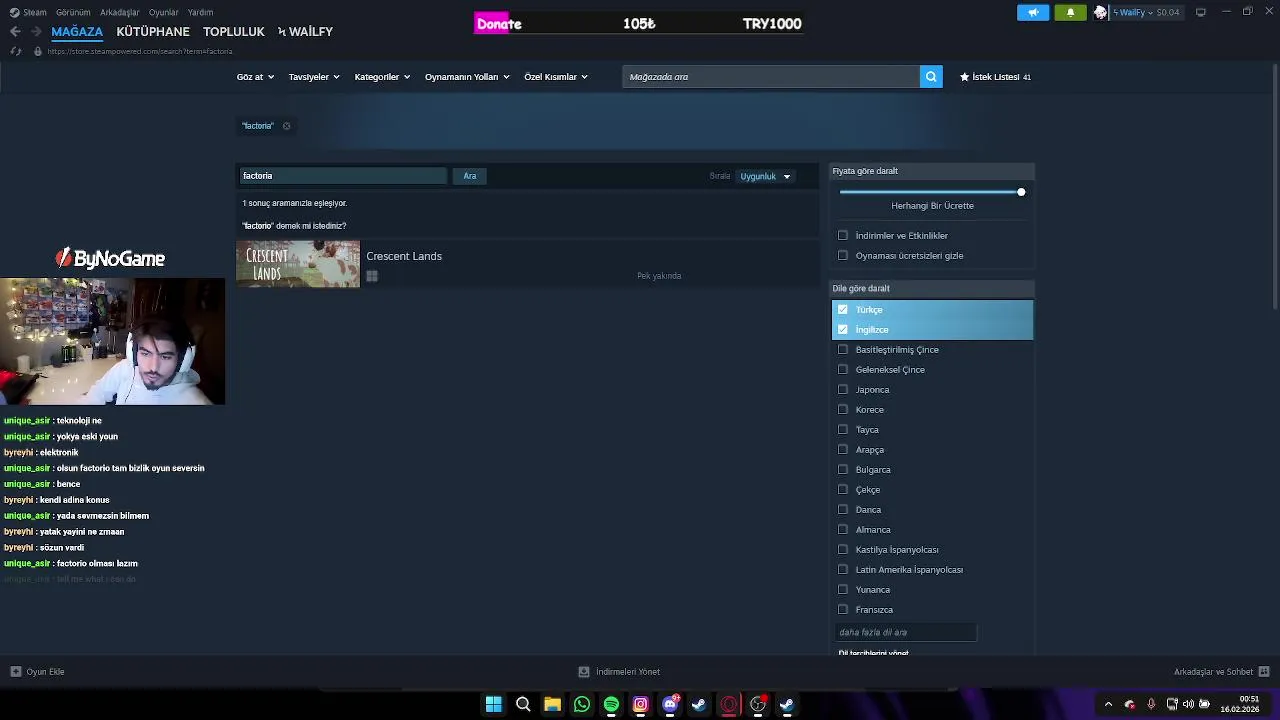Screen dimensions: 1280x720
Task: Show hidden system tray icons
Action: [x=1108, y=705]
